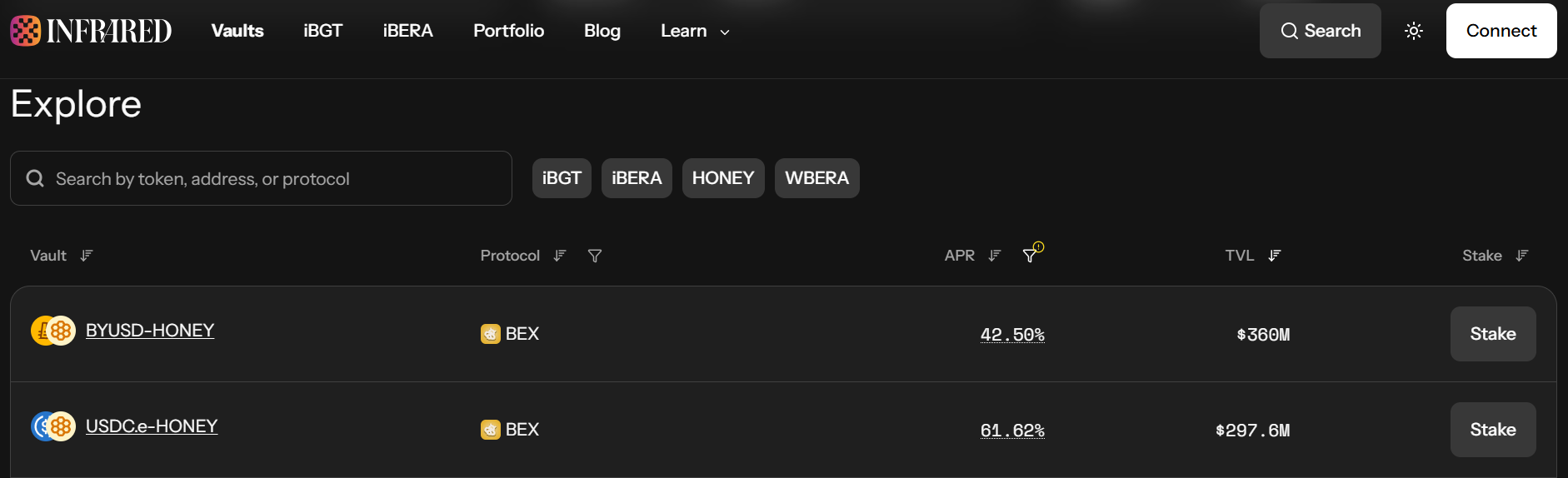Viewport: 1568px width, 478px height.
Task: Sort by Protocol column sort icon
Action: click(x=560, y=256)
